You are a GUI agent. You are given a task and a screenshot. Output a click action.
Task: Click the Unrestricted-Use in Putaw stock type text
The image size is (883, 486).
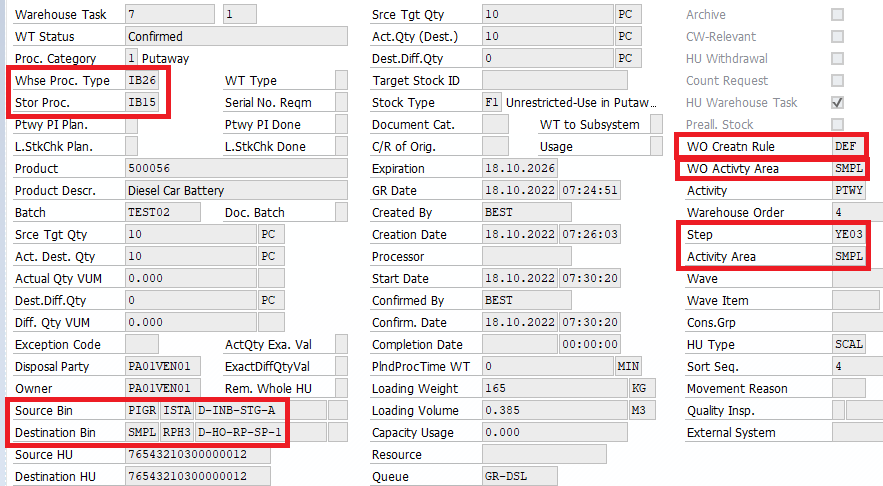click(581, 102)
